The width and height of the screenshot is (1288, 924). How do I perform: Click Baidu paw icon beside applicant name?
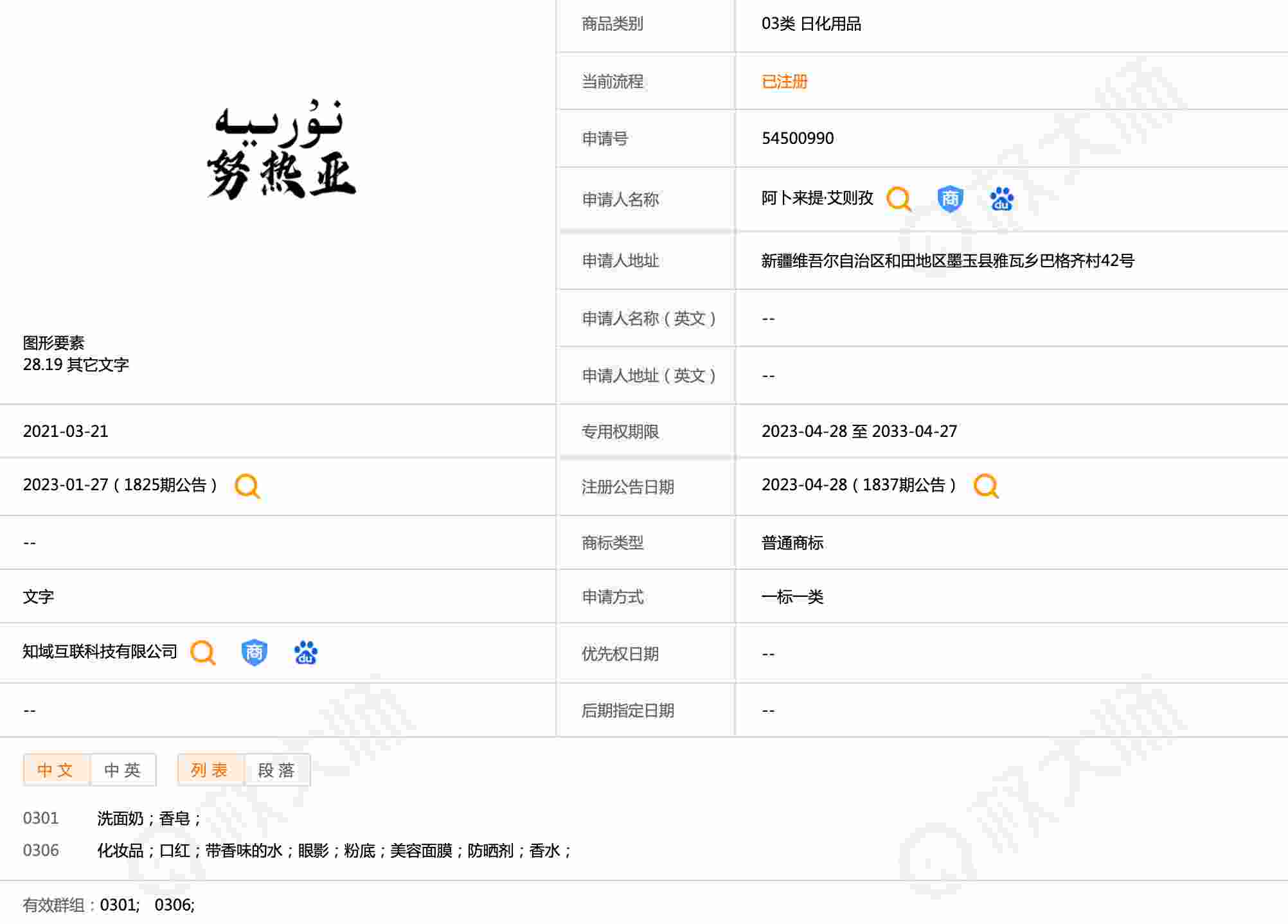(x=1001, y=199)
